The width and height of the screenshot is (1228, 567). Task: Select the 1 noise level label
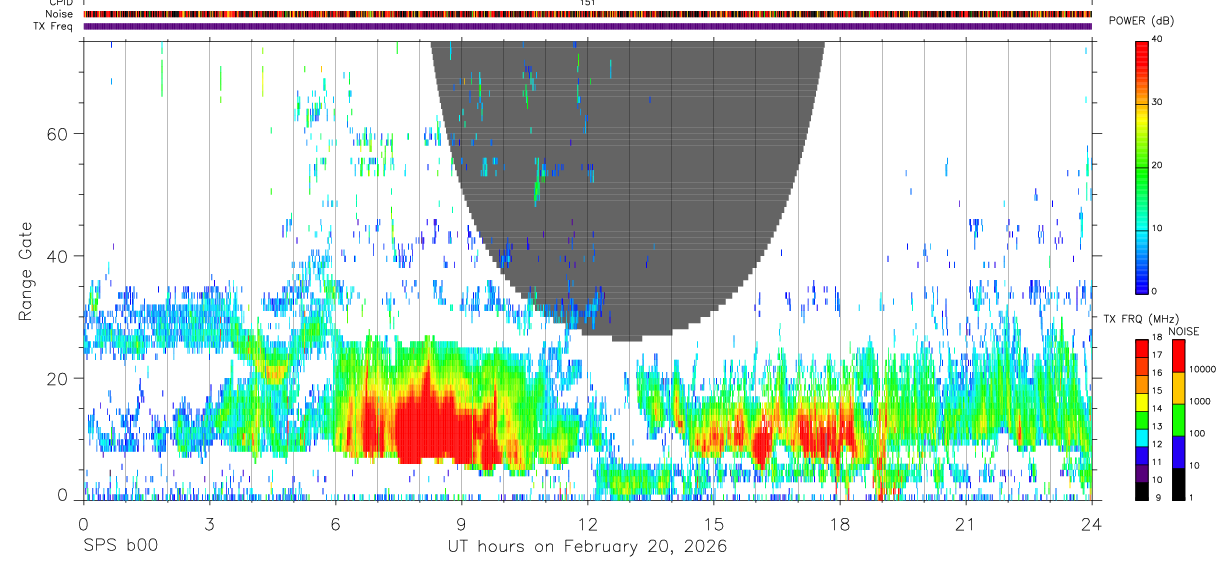point(1191,497)
